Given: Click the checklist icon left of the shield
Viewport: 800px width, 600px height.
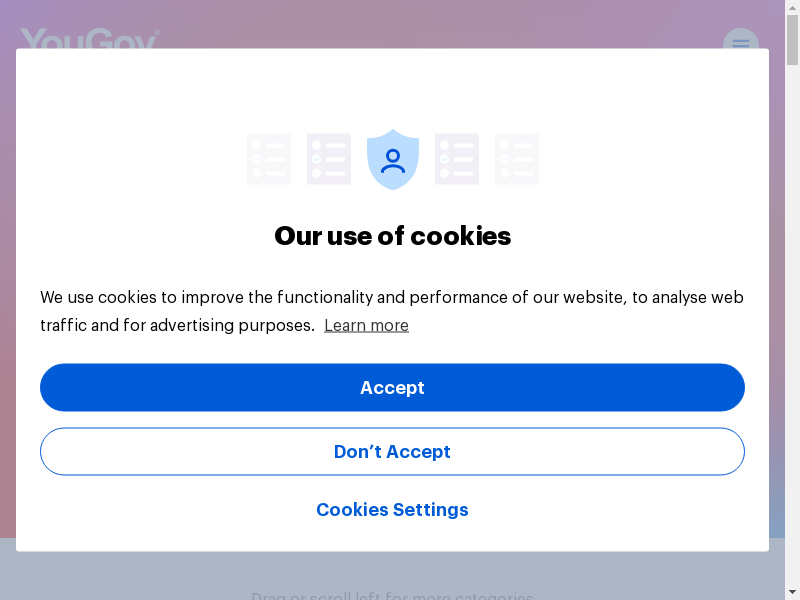Looking at the screenshot, I should pyautogui.click(x=329, y=159).
